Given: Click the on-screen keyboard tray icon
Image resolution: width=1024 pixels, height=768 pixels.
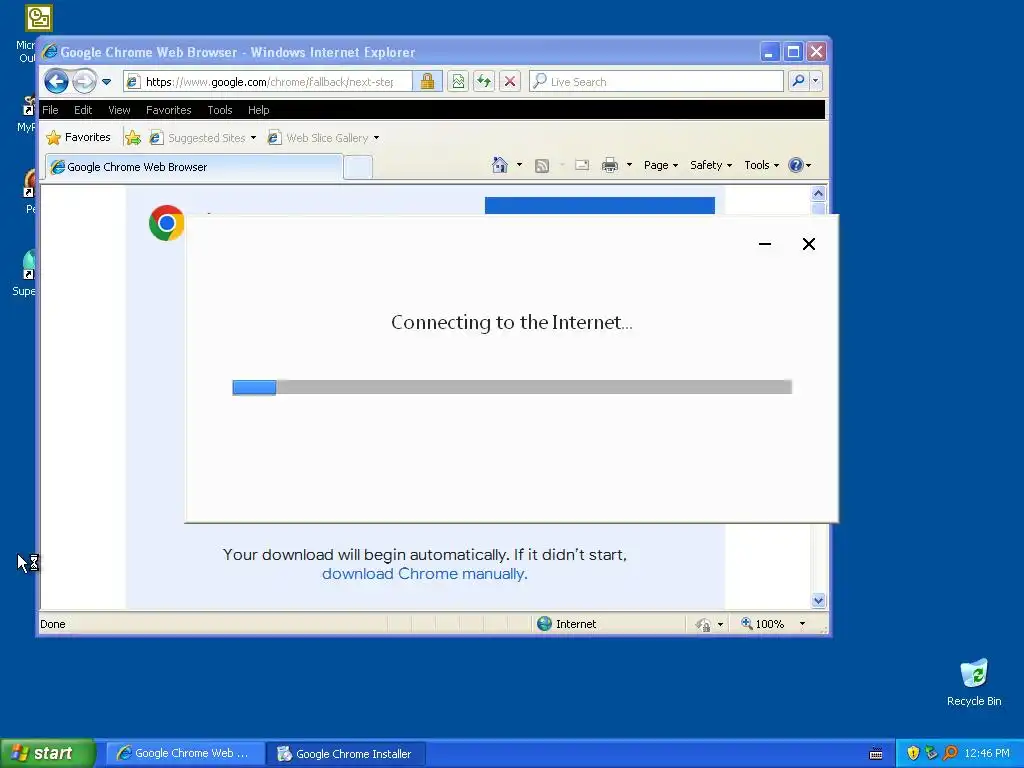Looking at the screenshot, I should pos(876,754).
